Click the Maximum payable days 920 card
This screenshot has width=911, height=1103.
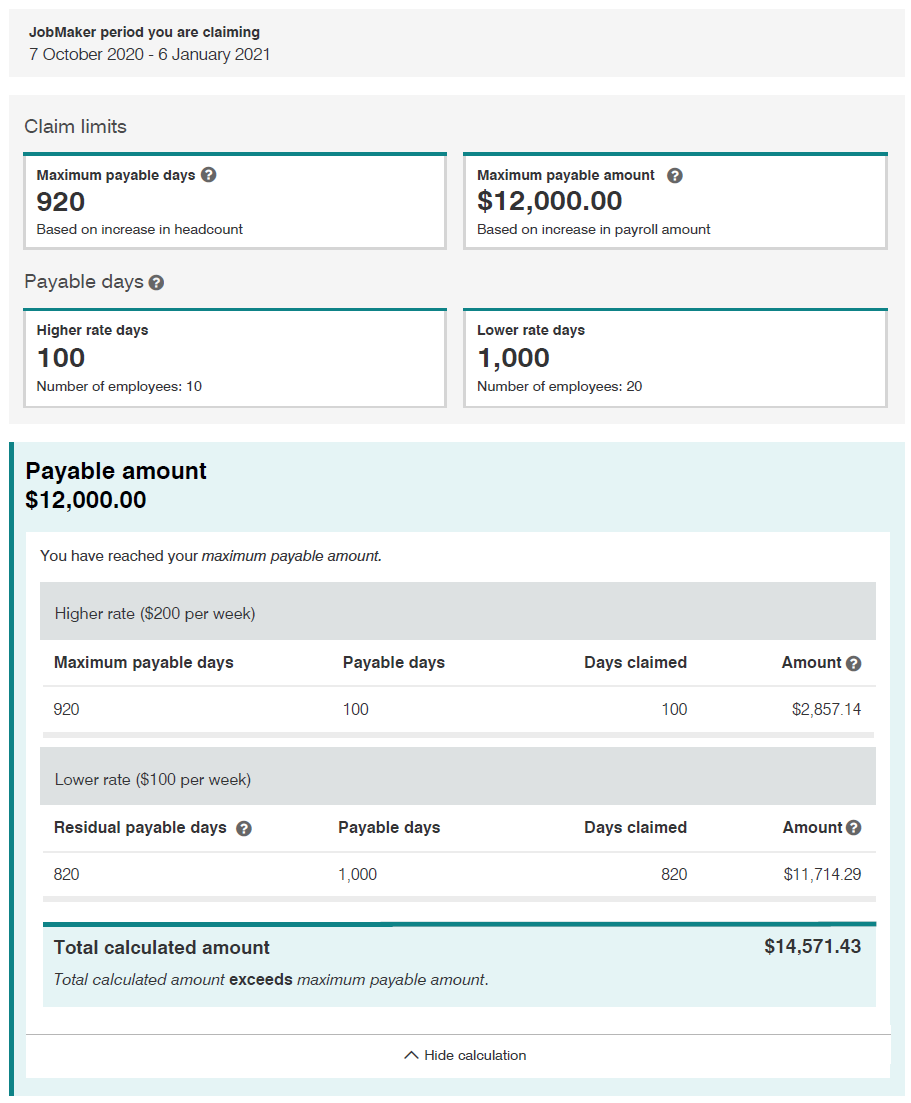pos(234,201)
